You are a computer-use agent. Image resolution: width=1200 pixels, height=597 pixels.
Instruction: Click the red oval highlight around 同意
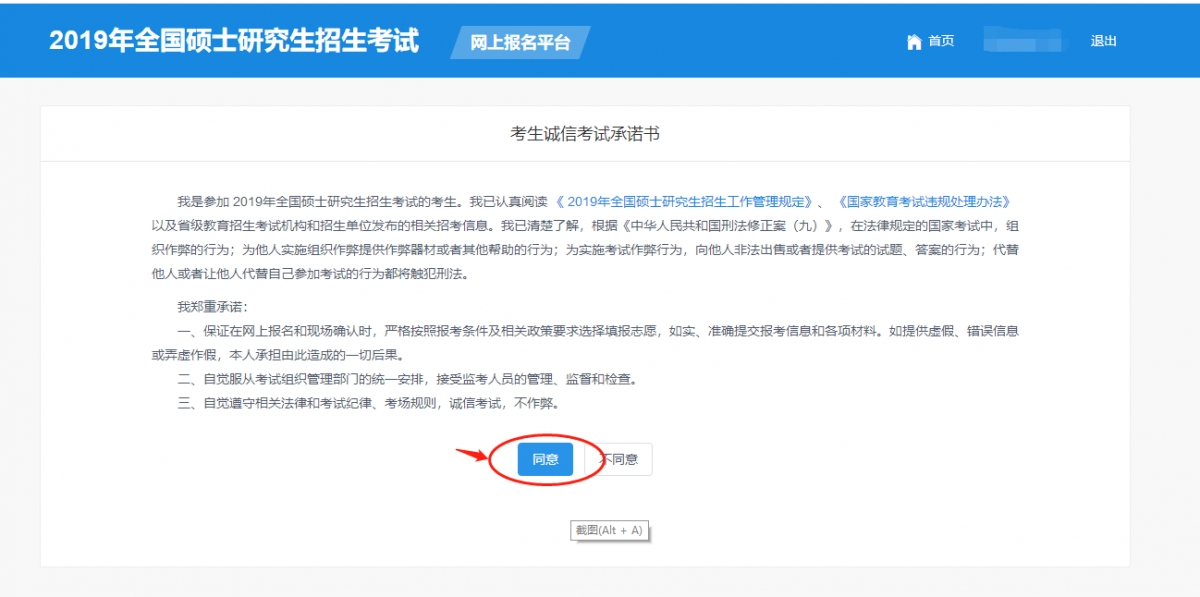click(x=545, y=437)
